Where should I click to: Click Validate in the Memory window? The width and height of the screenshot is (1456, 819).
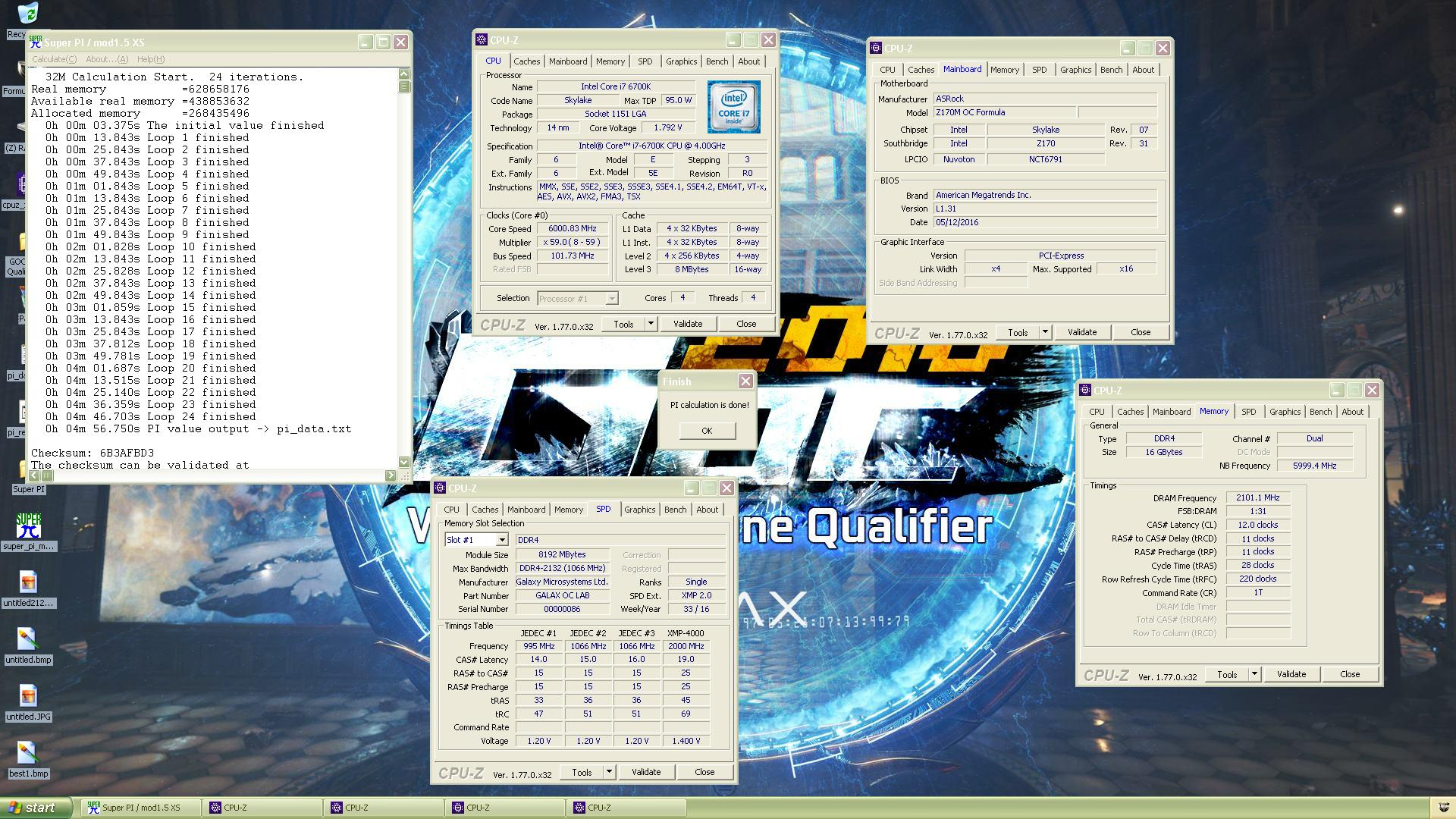[1291, 674]
